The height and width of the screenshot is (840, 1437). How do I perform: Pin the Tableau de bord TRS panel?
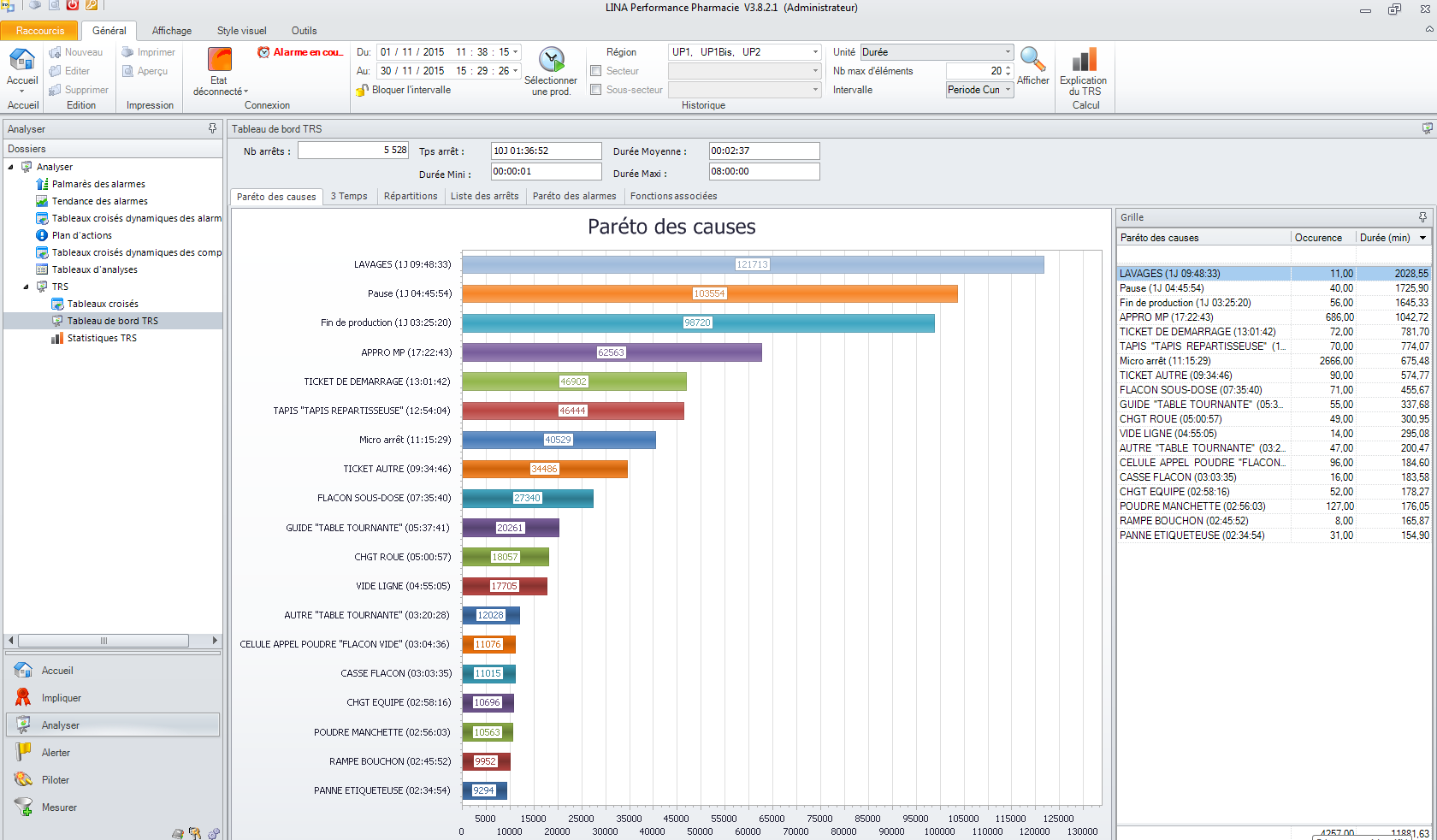click(x=1427, y=128)
